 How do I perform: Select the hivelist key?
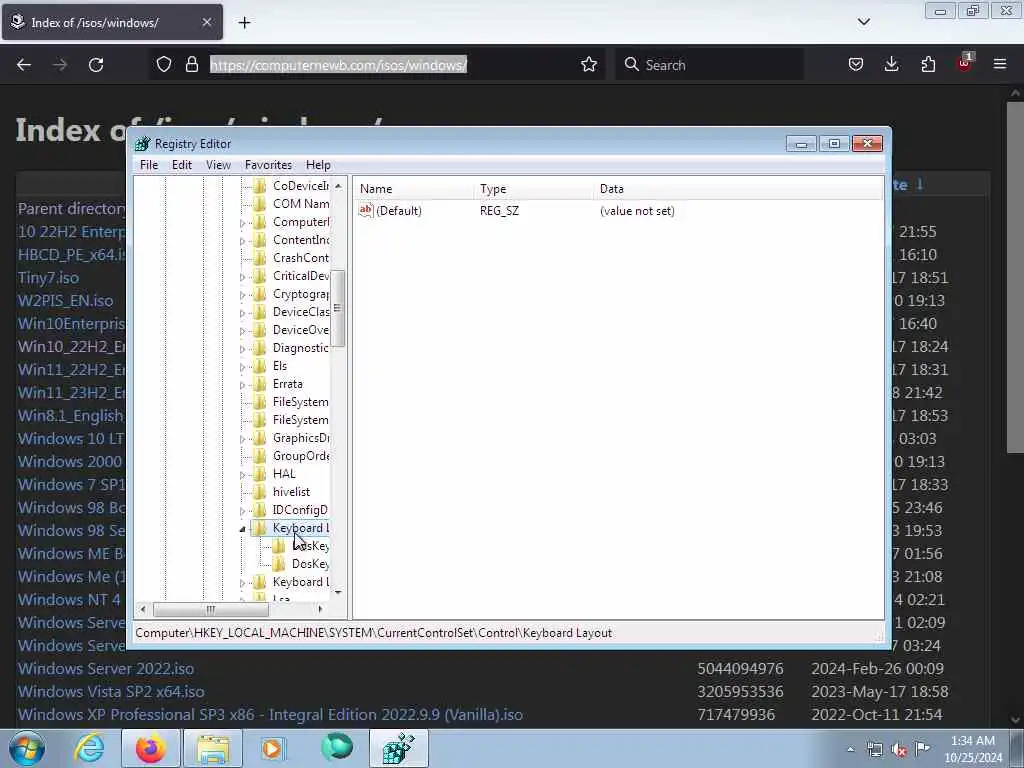(291, 492)
